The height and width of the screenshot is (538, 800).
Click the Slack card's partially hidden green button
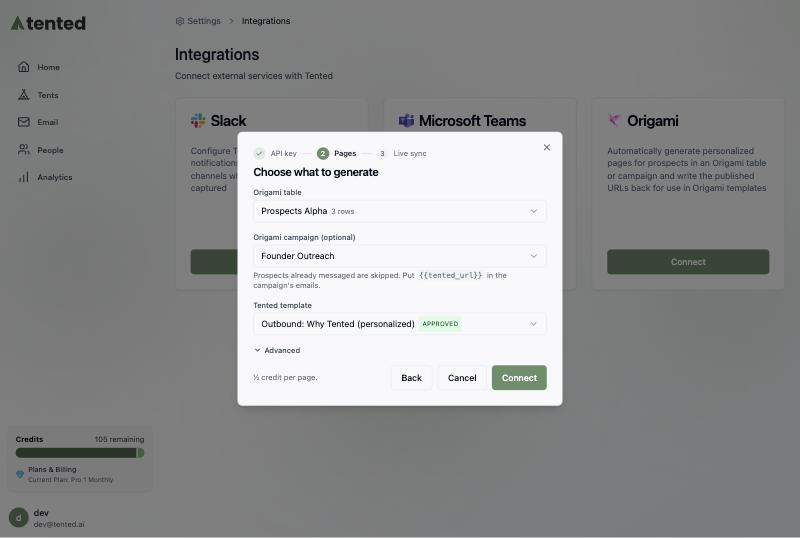[x=214, y=262]
